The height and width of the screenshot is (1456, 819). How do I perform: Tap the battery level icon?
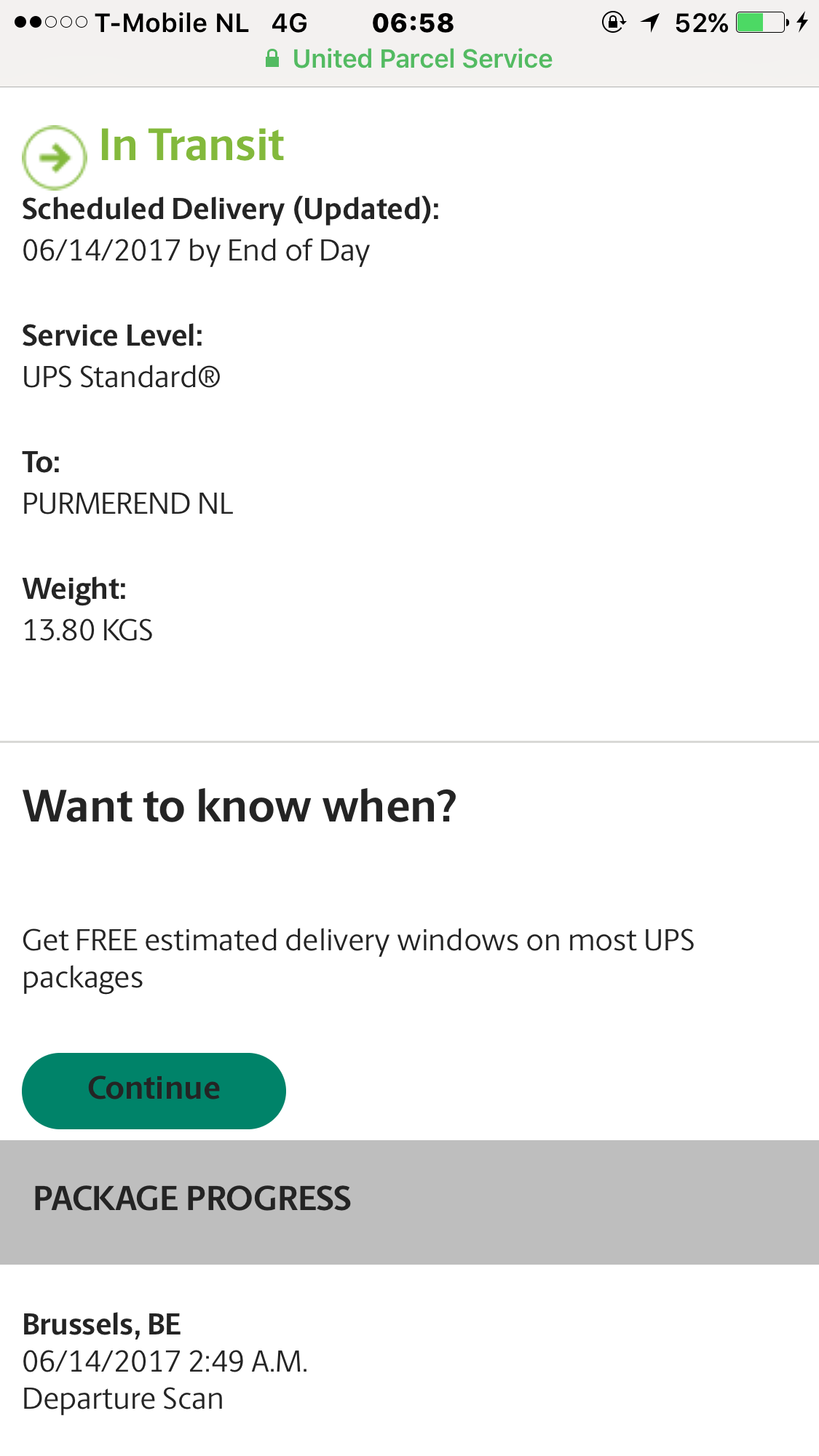coord(761,23)
